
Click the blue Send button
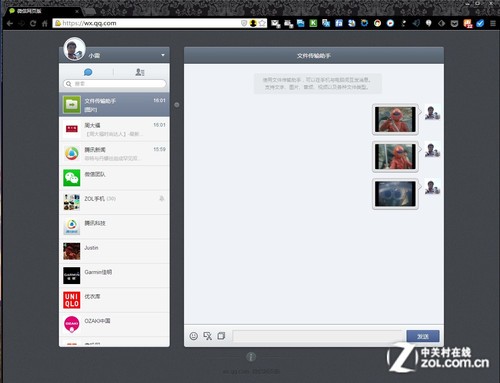tap(423, 336)
